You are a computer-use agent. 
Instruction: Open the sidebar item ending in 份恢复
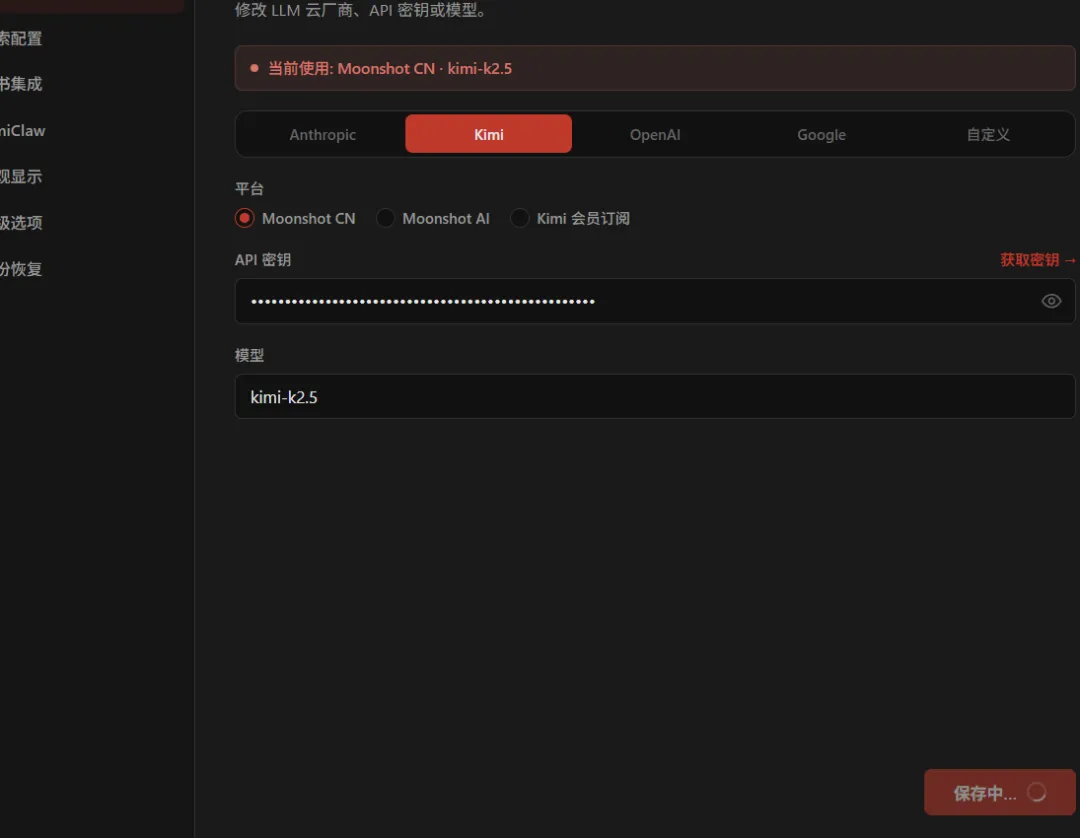point(21,269)
